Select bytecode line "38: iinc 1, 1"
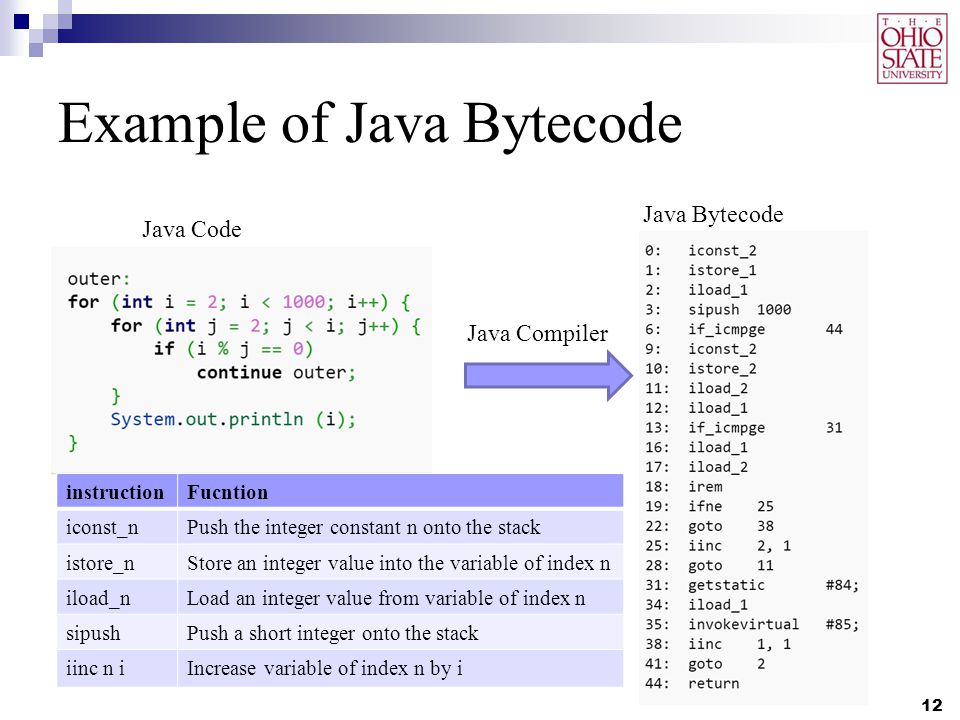Viewport: 960px width, 720px height. click(x=718, y=643)
